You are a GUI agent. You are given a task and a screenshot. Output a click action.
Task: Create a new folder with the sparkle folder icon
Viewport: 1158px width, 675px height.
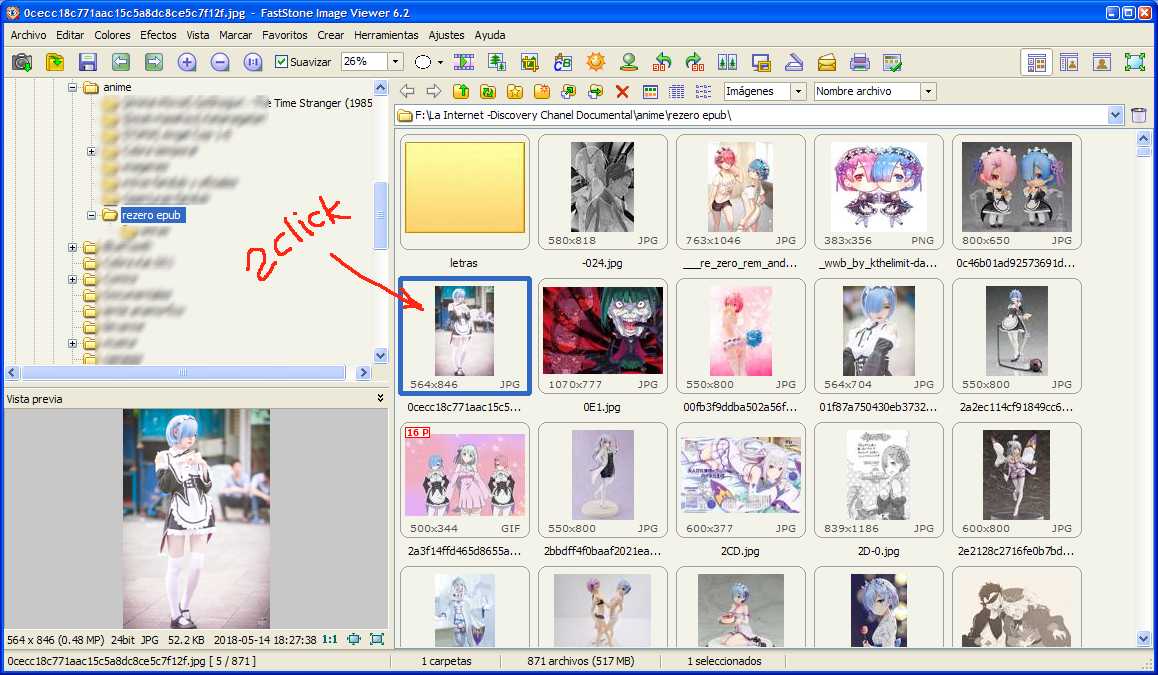pyautogui.click(x=541, y=92)
